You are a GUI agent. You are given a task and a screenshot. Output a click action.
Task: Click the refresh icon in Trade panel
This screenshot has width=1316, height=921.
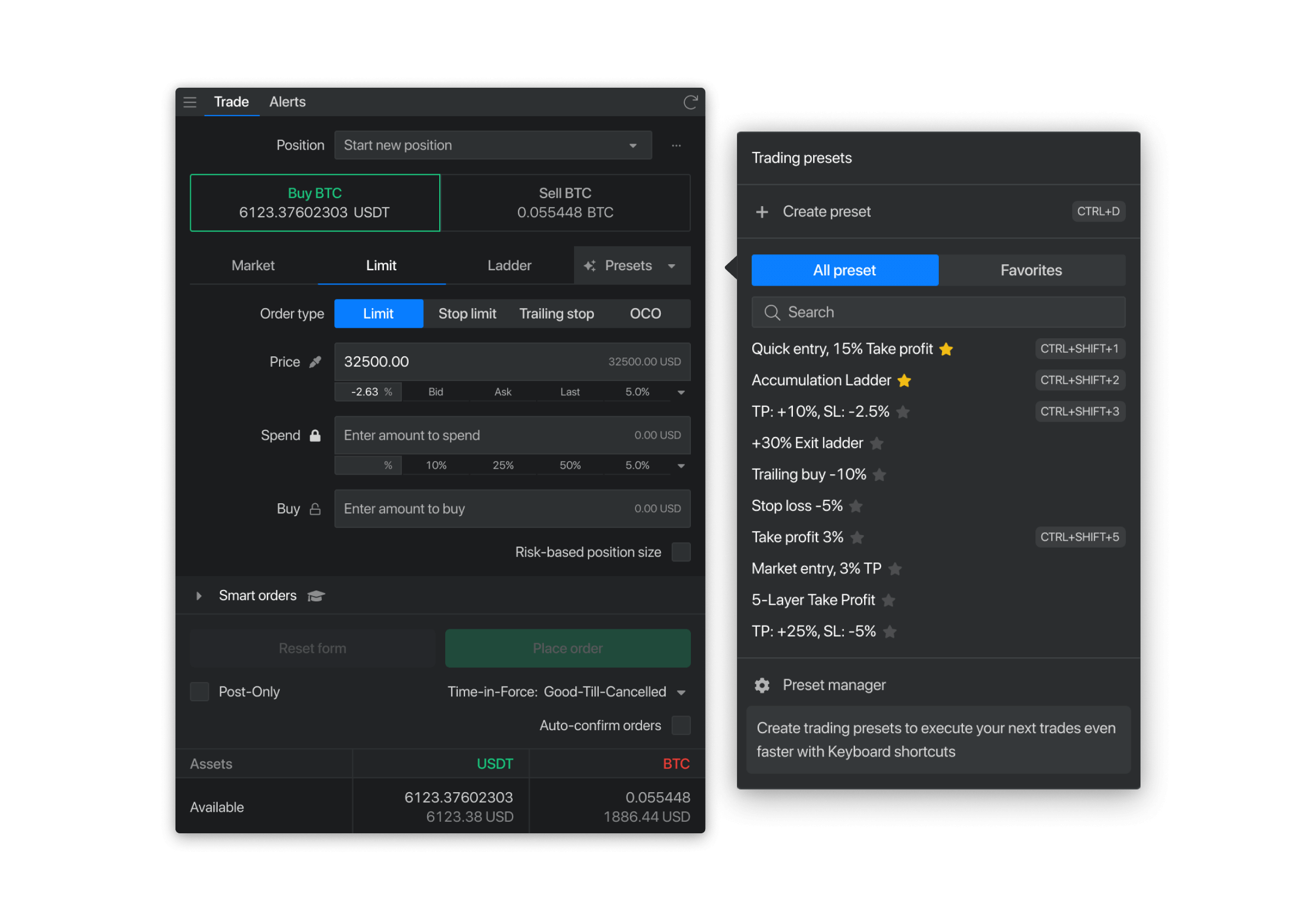click(690, 102)
